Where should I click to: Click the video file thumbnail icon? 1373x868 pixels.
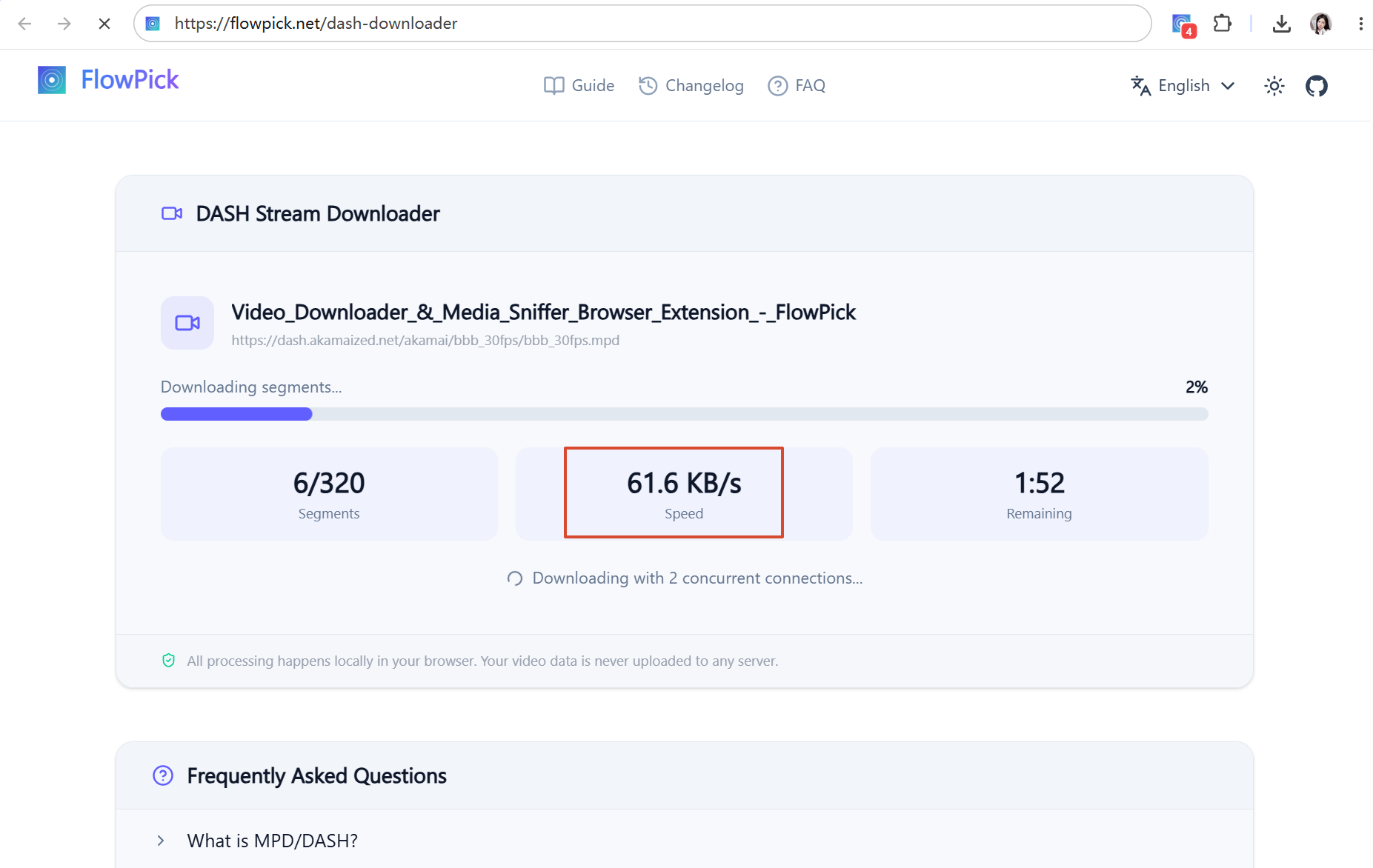187,323
